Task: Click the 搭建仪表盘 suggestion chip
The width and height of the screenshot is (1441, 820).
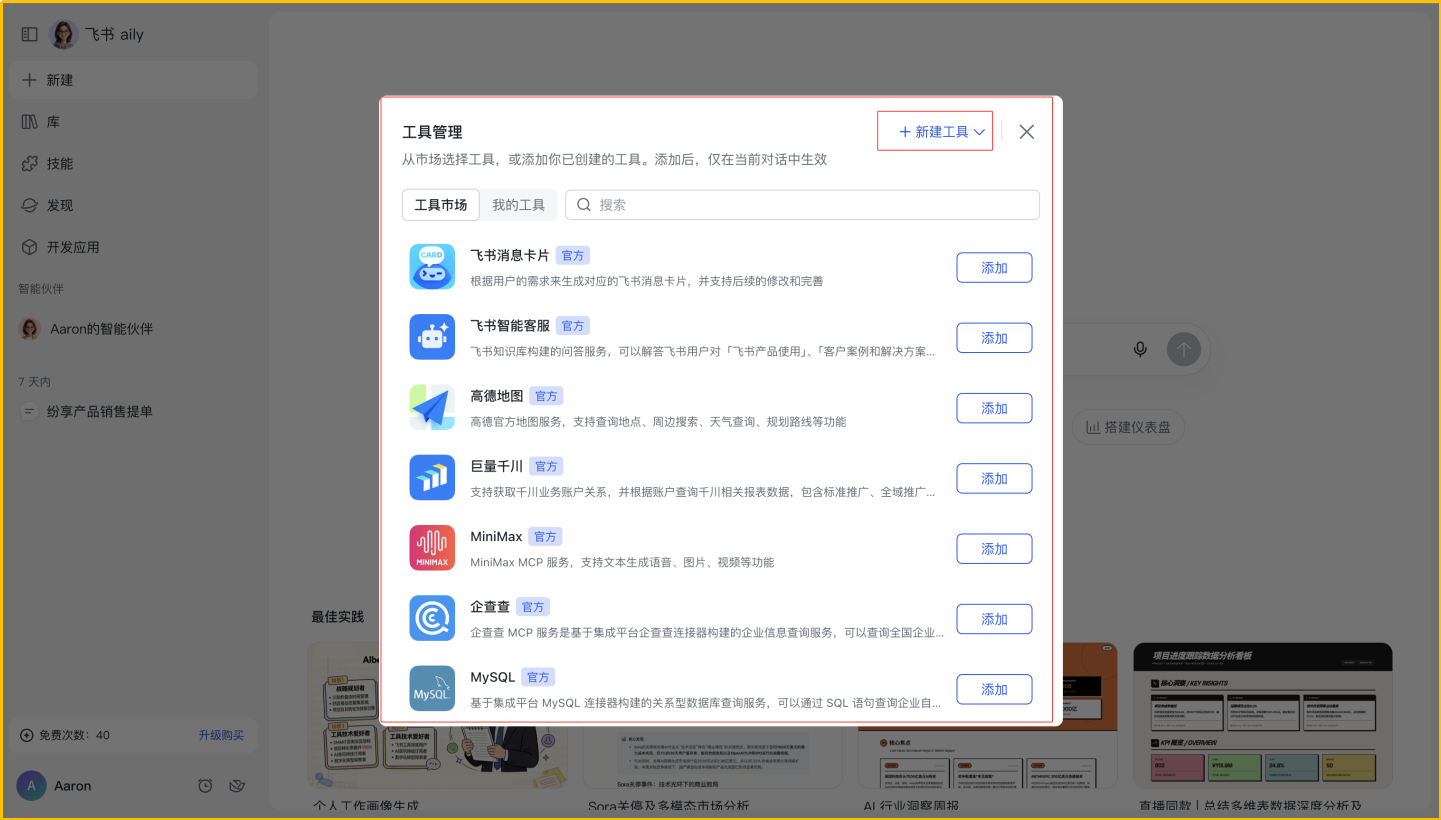Action: 1129,427
